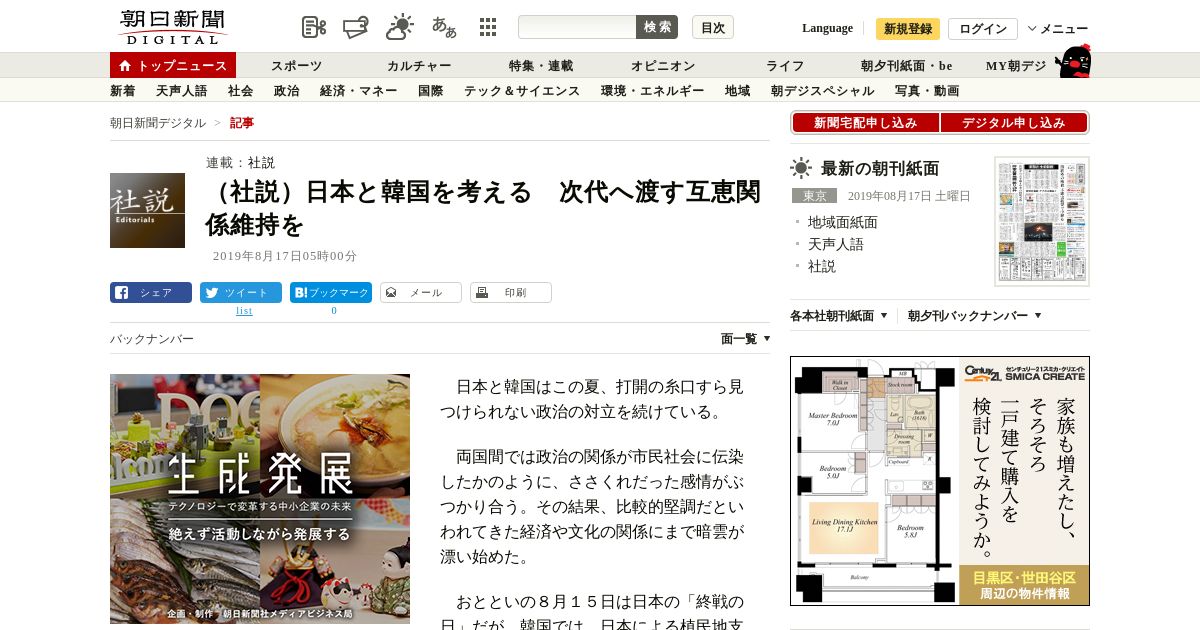Select the MY朝デジ tab
This screenshot has width=1200, height=630.
[x=1016, y=66]
